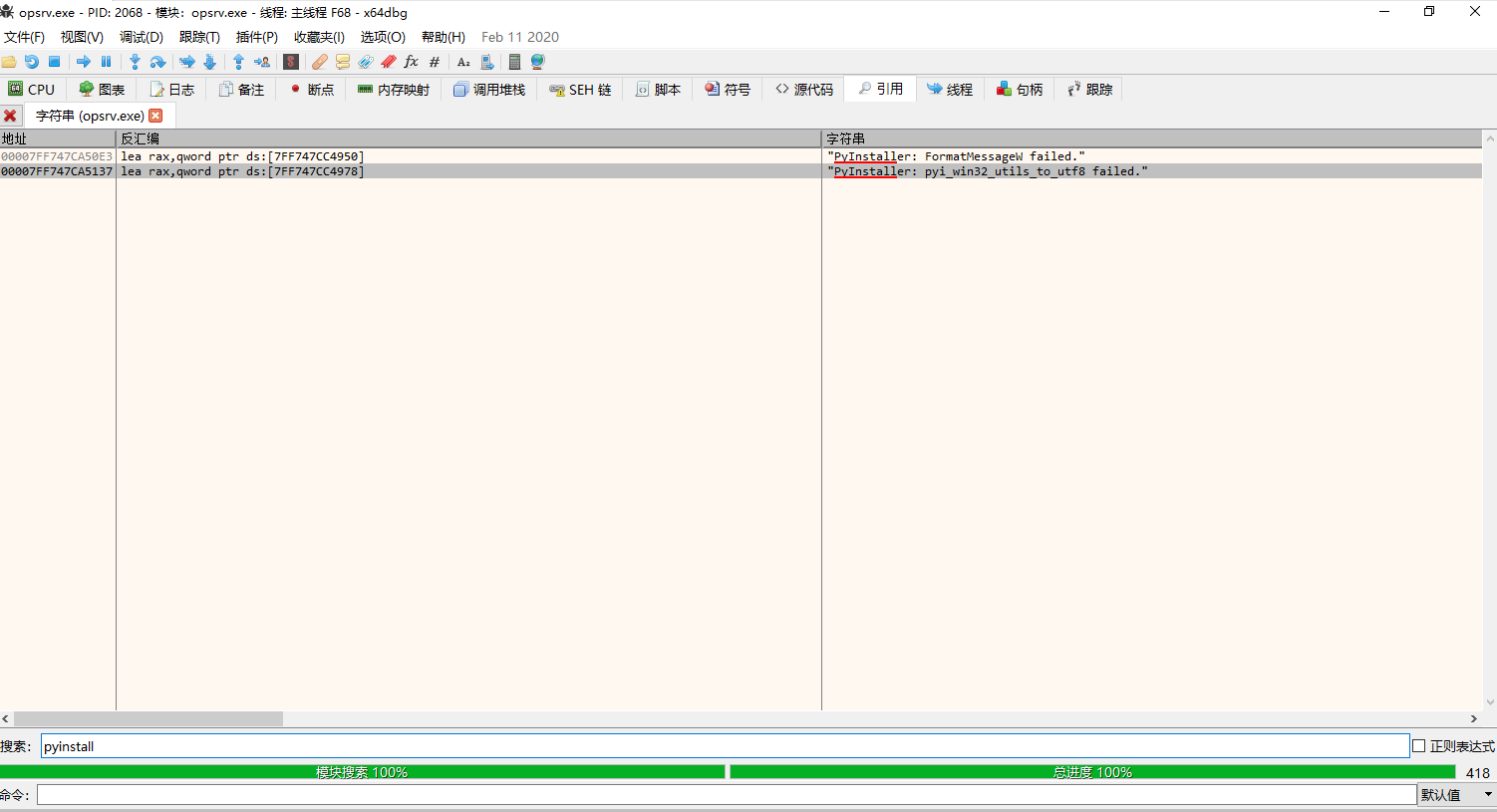This screenshot has height=812, width=1497.
Task: Open the 收藏夹(I) menu
Action: click(x=319, y=37)
